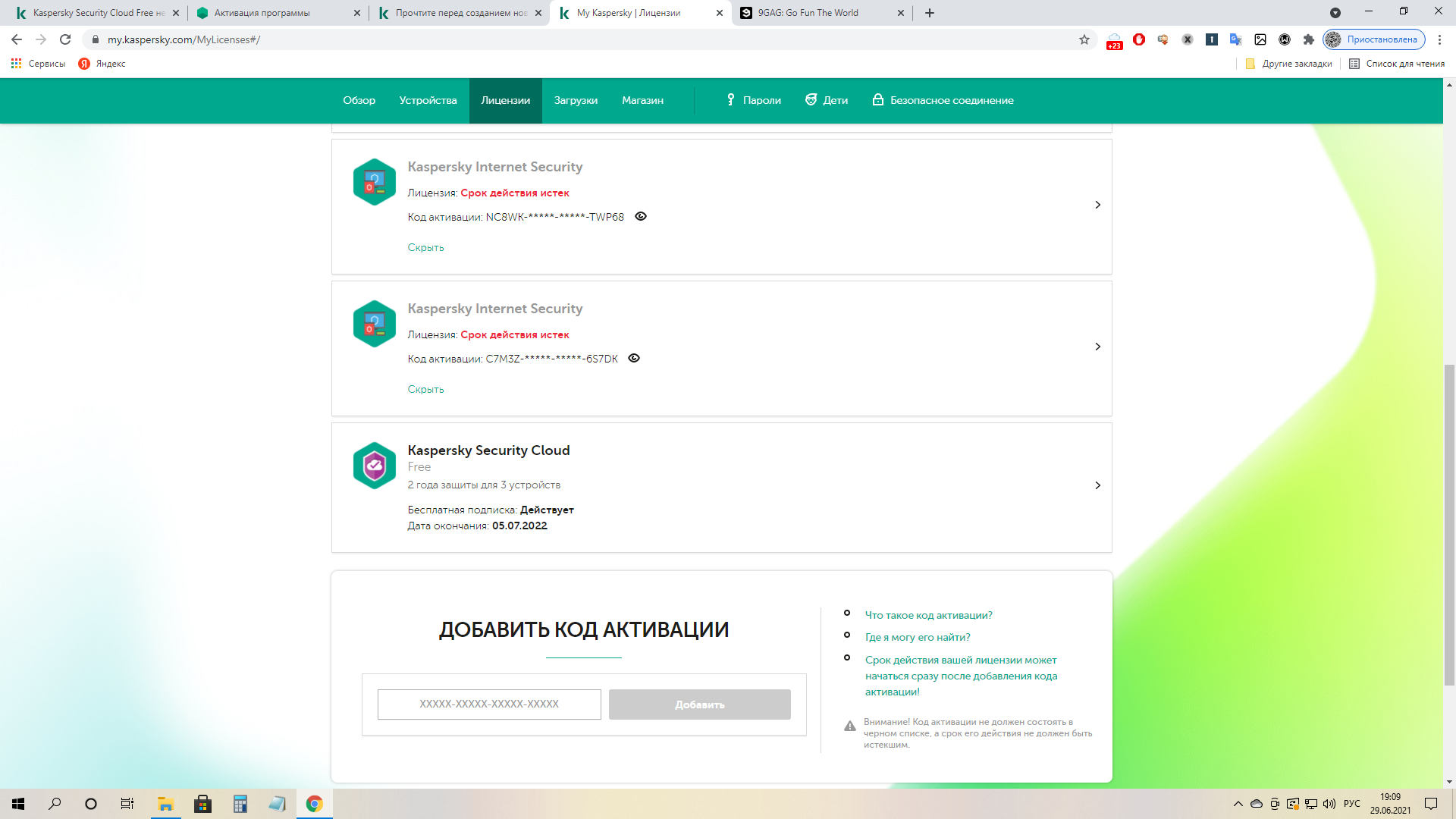
Task: Click the Приостановлена profile button
Action: tap(1374, 39)
